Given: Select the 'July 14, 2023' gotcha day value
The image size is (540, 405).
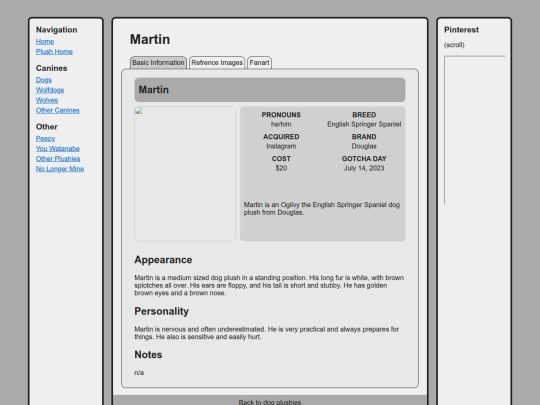Looking at the screenshot, I should 364,168.
